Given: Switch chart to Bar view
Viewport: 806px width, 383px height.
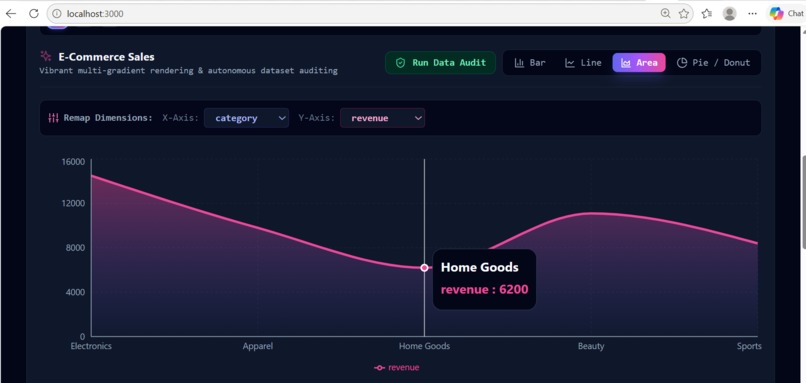Looking at the screenshot, I should click(x=530, y=63).
